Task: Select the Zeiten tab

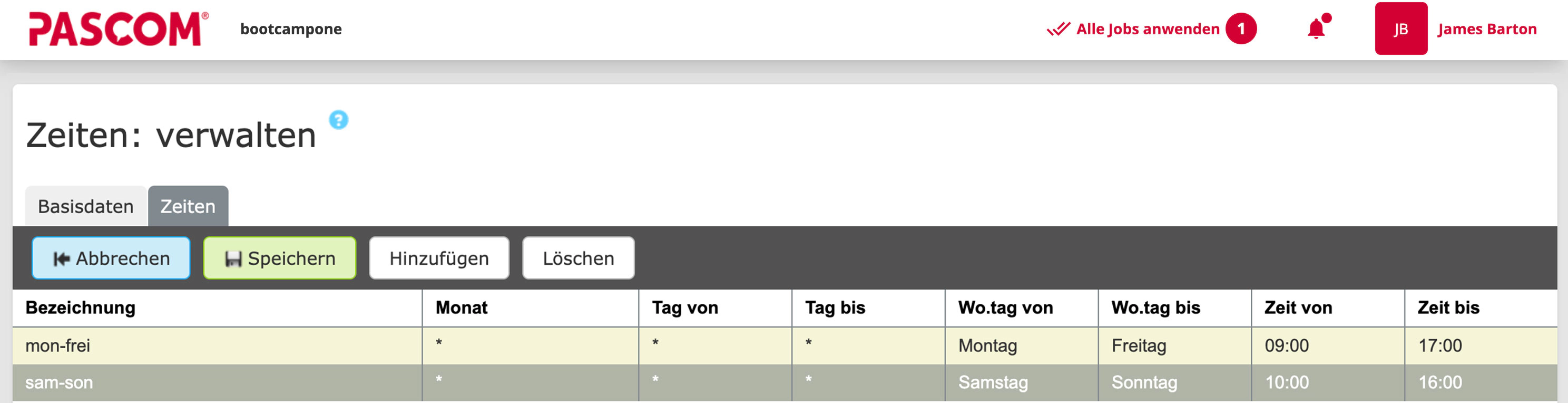Action: tap(188, 207)
